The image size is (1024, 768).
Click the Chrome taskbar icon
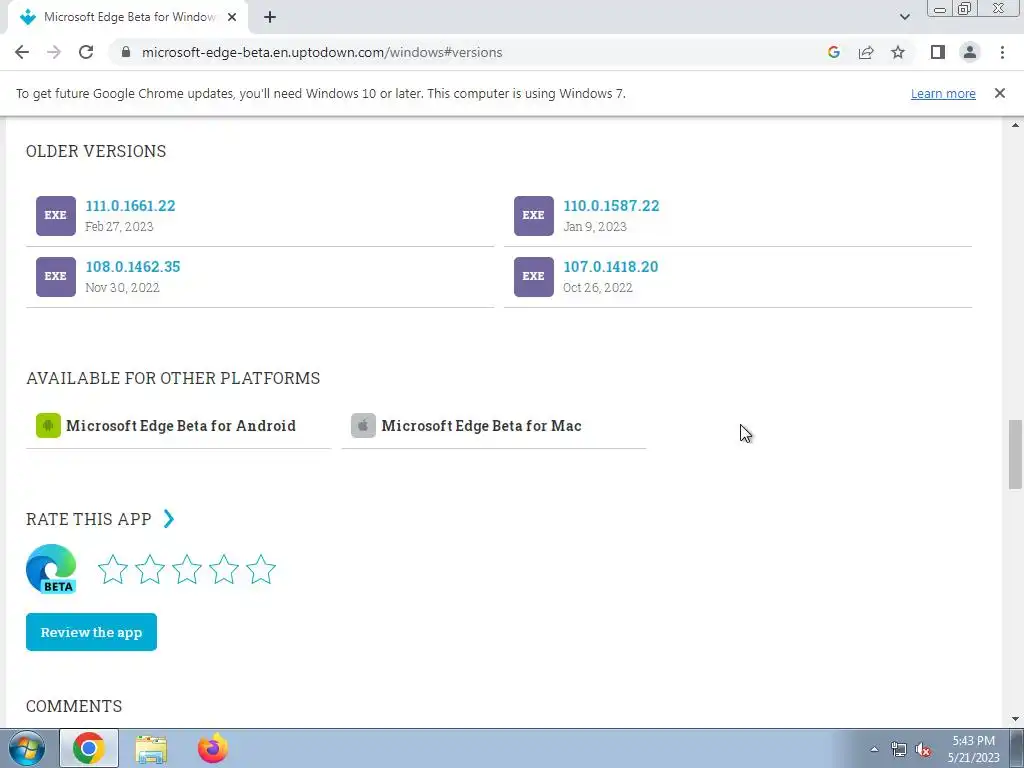point(89,748)
